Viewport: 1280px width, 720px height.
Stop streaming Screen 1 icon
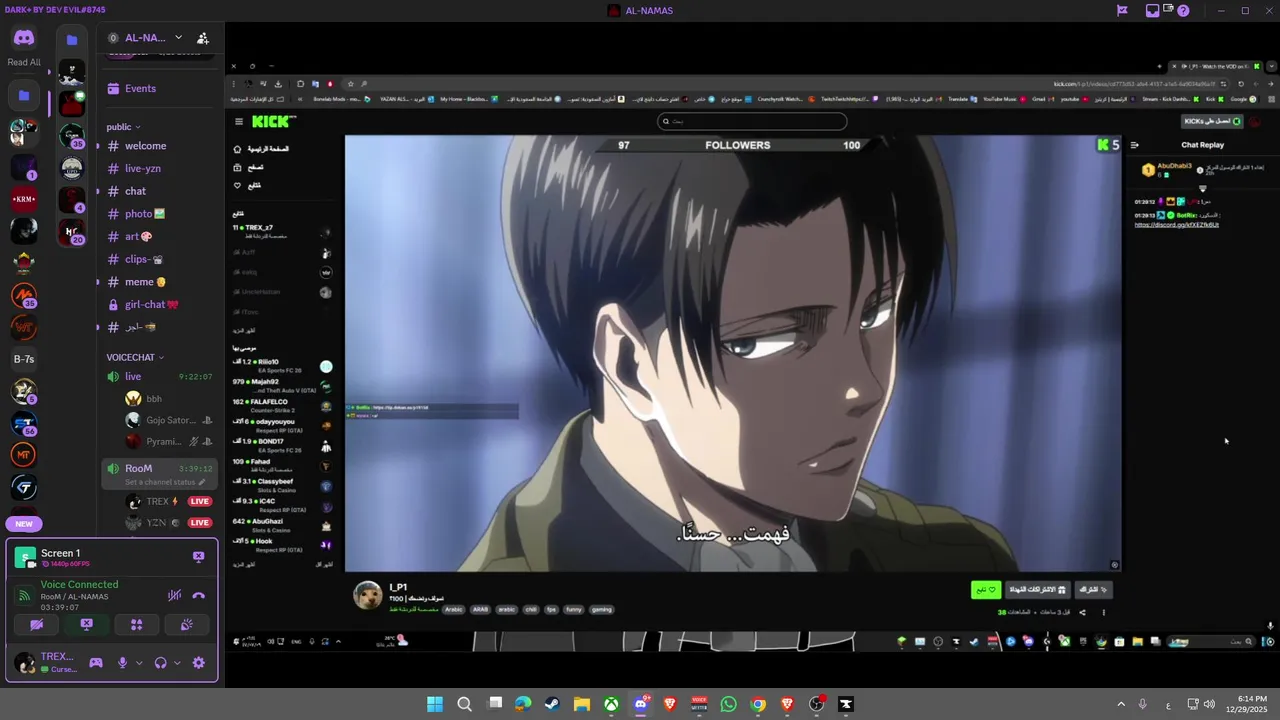tap(198, 557)
